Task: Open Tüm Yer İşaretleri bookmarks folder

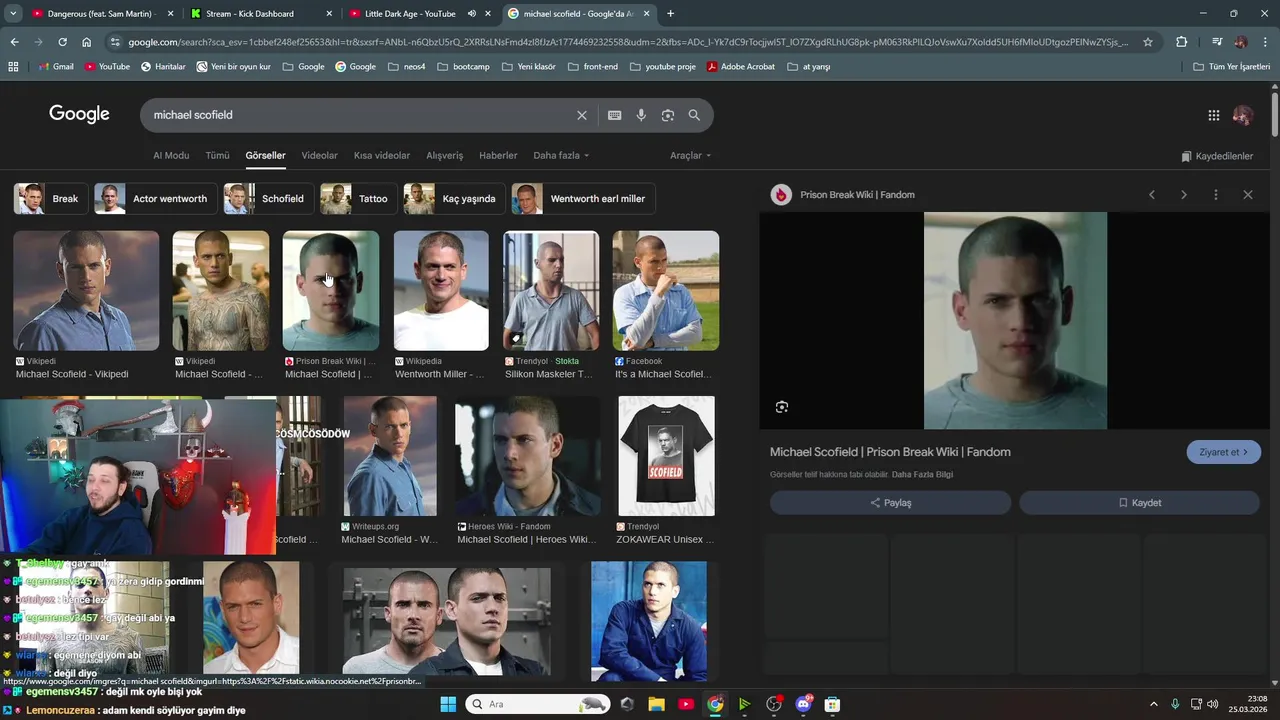Action: (x=1231, y=67)
